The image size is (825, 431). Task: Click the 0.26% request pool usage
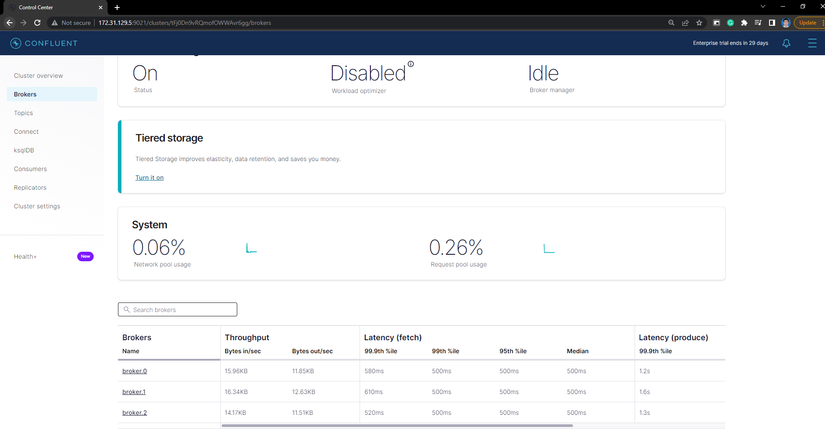point(456,247)
